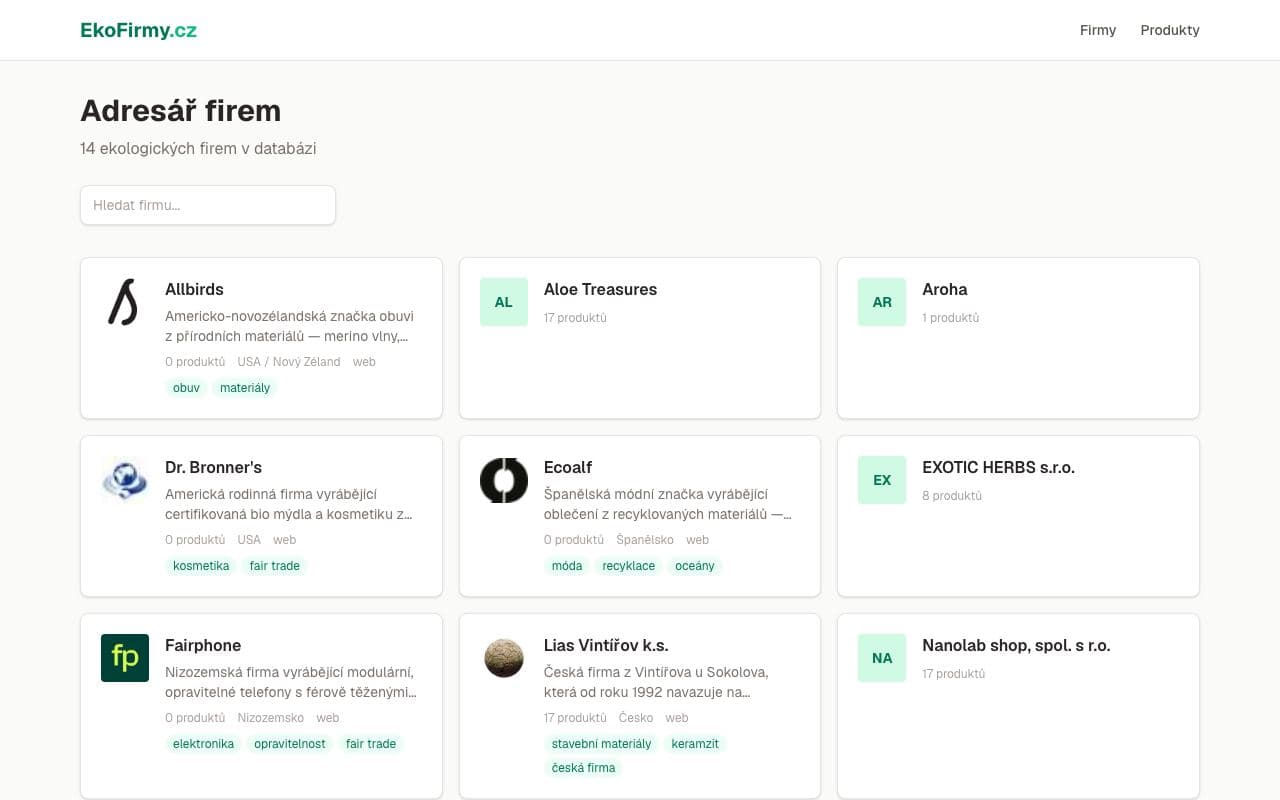Open the Aroha company title

coord(945,289)
